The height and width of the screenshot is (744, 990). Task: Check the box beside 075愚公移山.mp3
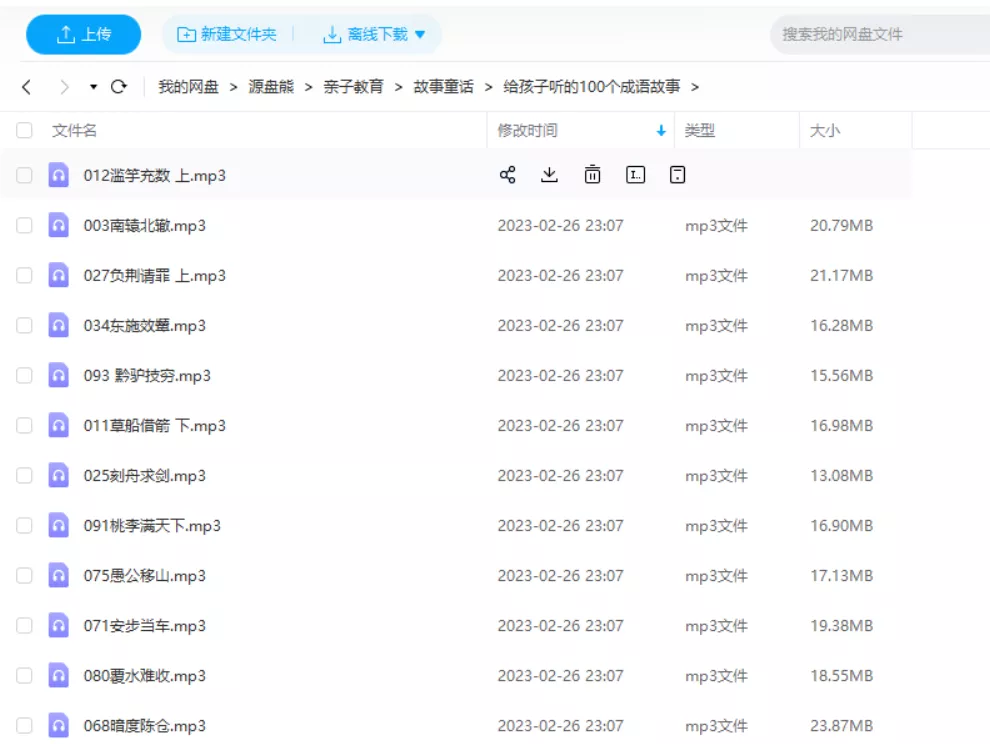tap(24, 575)
